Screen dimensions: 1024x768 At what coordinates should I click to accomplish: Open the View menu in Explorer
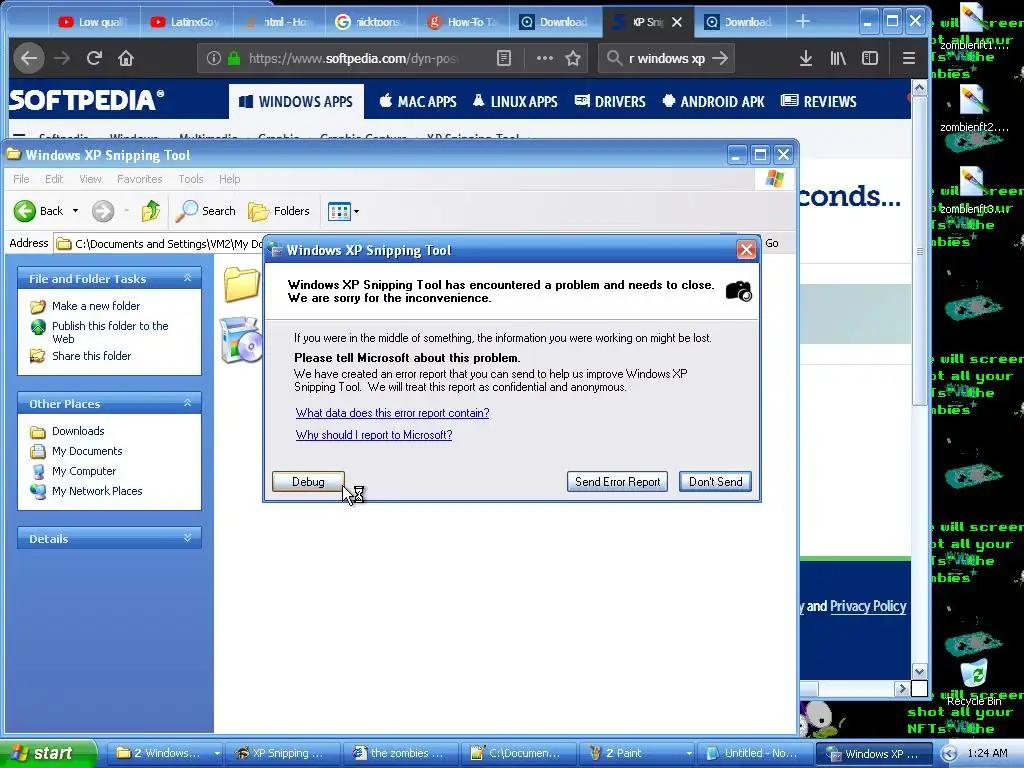pyautogui.click(x=90, y=179)
